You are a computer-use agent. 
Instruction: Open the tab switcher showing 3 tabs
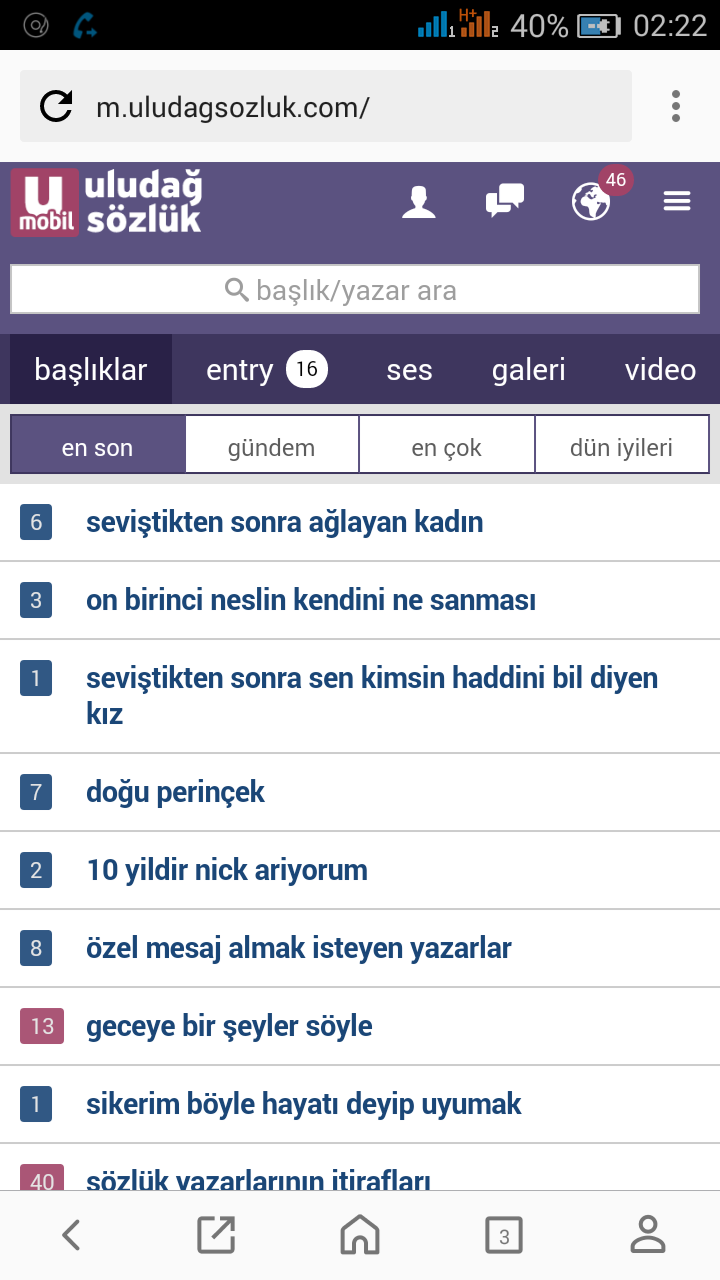pyautogui.click(x=504, y=1236)
